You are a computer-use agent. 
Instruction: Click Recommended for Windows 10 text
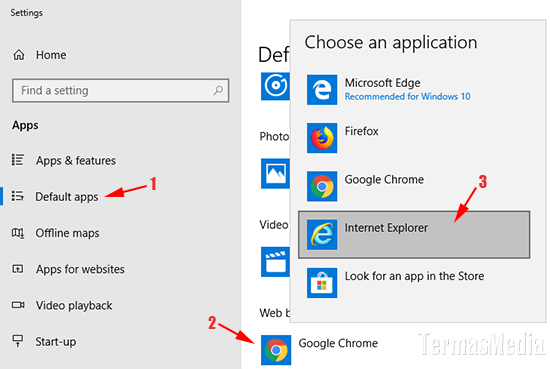(407, 96)
